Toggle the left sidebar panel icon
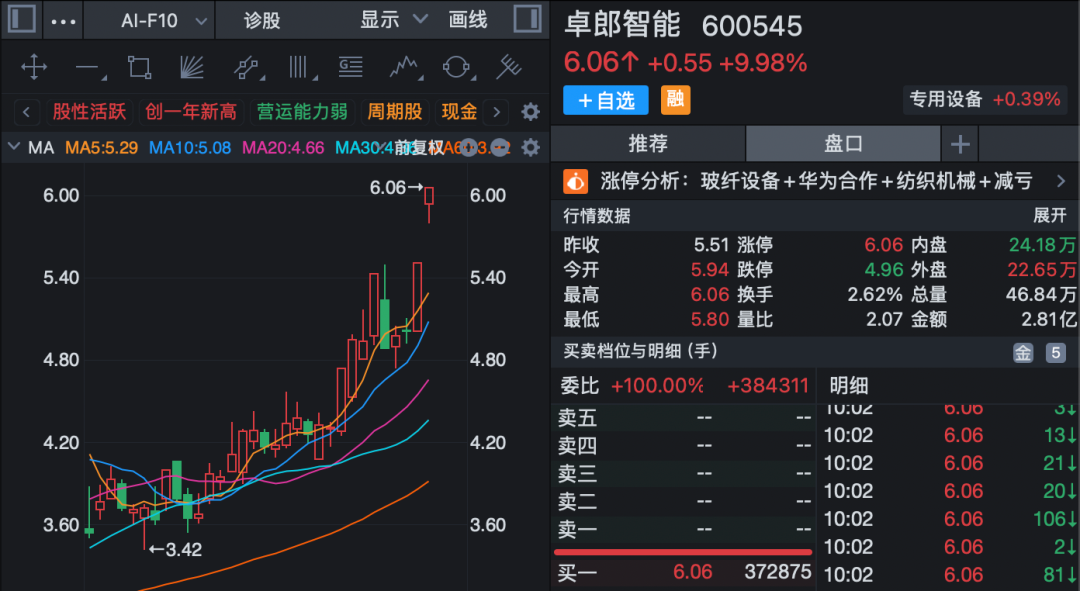The height and width of the screenshot is (591, 1080). click(x=21, y=19)
